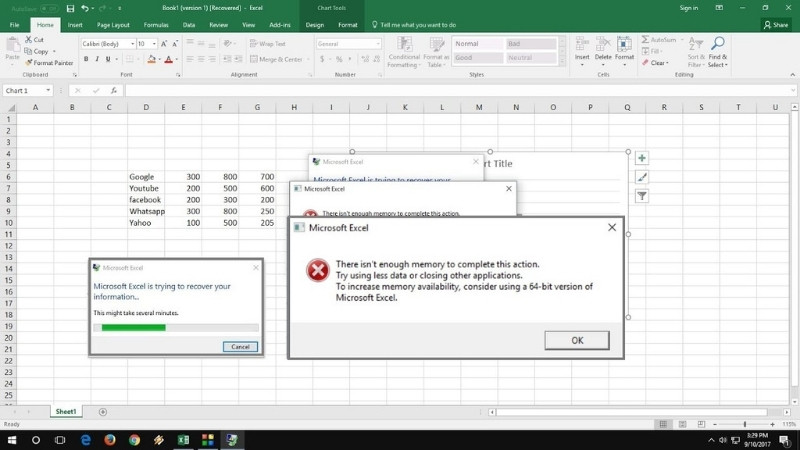800x450 pixels.
Task: Click the formula bar input
Action: pyautogui.click(x=458, y=90)
